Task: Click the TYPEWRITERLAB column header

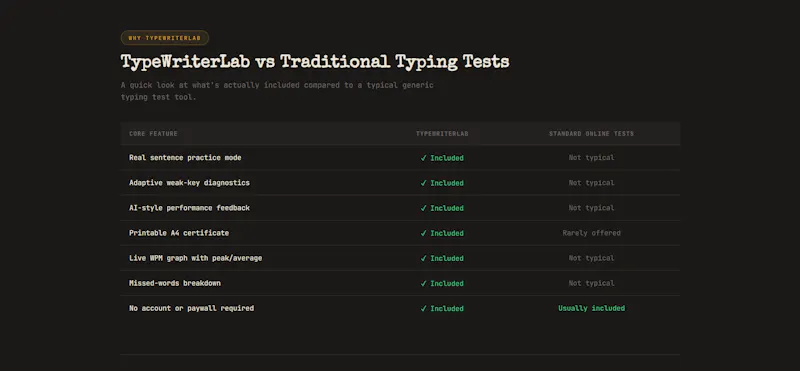Action: pos(442,134)
